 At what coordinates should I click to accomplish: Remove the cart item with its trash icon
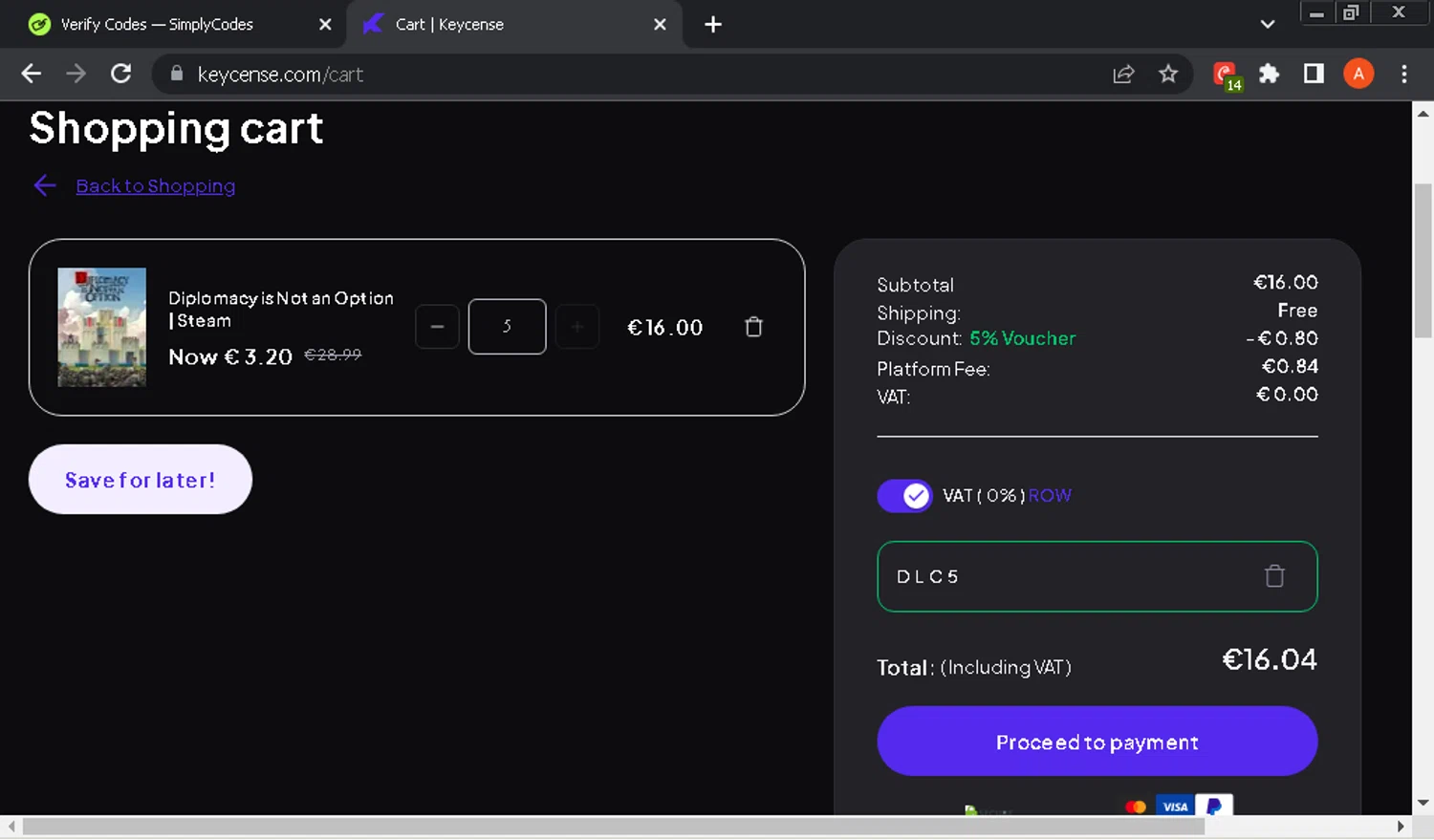click(x=753, y=327)
